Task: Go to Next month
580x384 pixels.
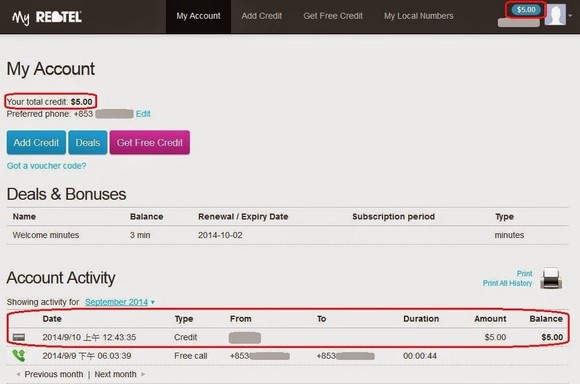Action: [x=115, y=374]
